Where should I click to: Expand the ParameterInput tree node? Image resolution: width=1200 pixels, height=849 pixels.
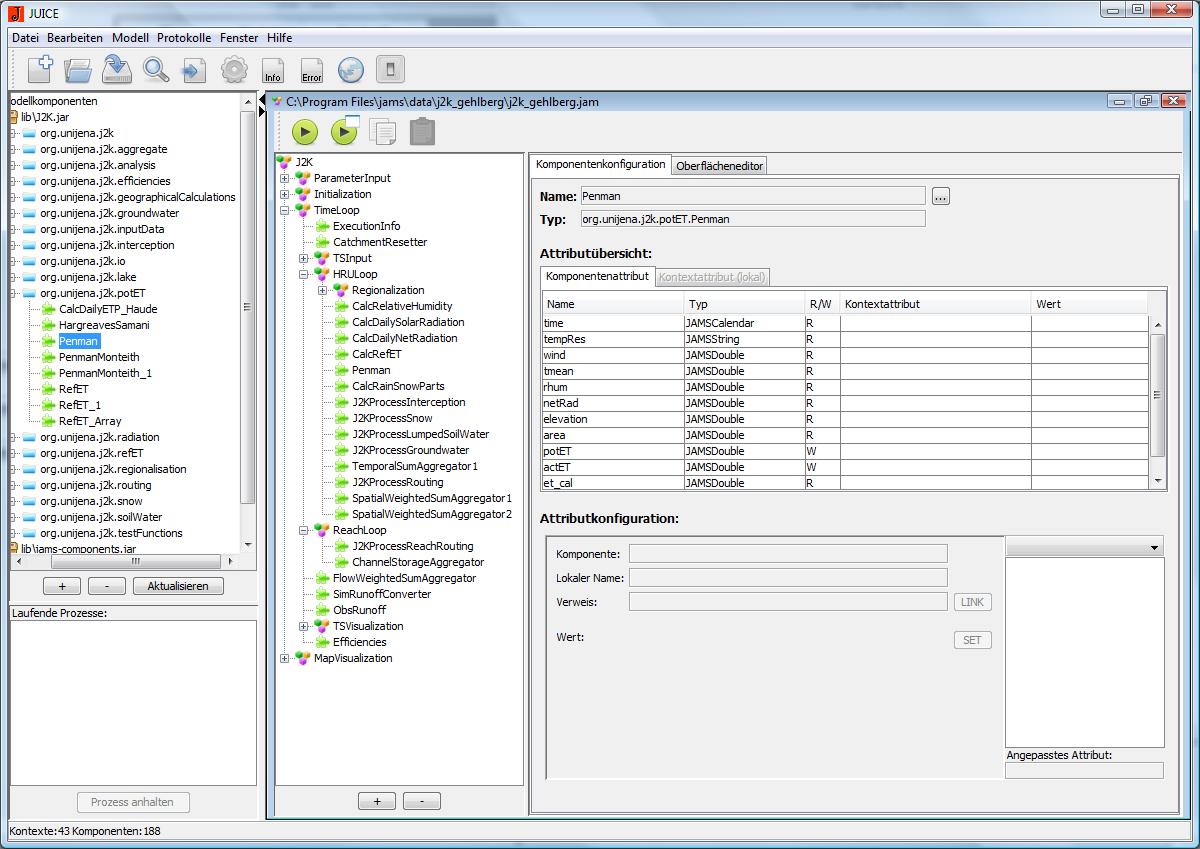285,178
